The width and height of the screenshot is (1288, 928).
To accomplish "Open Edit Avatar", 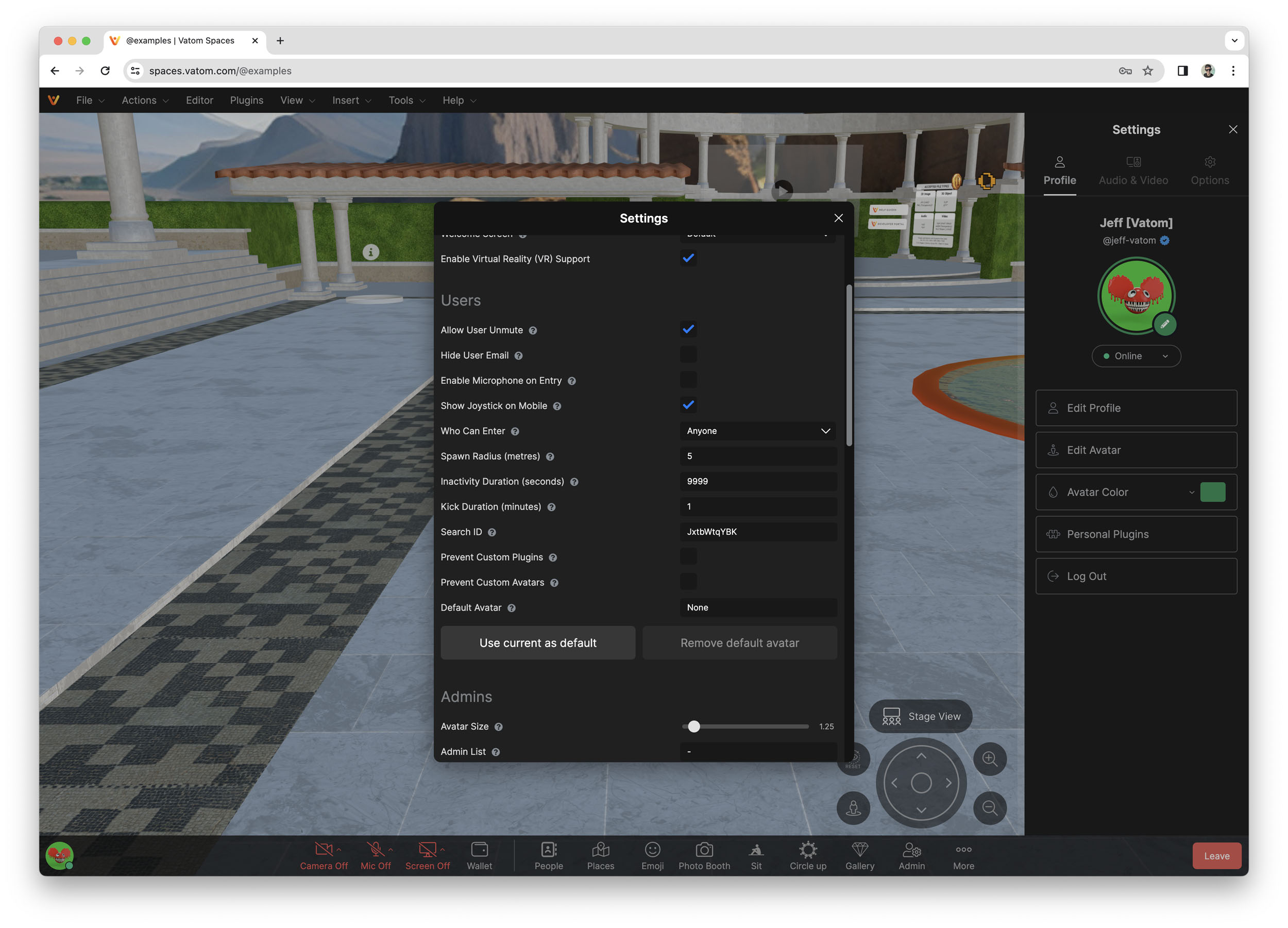I will 1136,450.
